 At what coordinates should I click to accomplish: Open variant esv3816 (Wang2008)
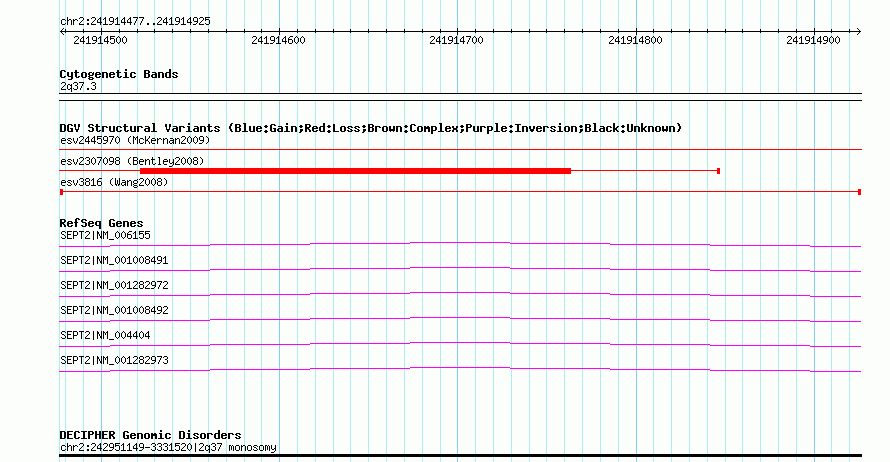pyautogui.click(x=114, y=182)
